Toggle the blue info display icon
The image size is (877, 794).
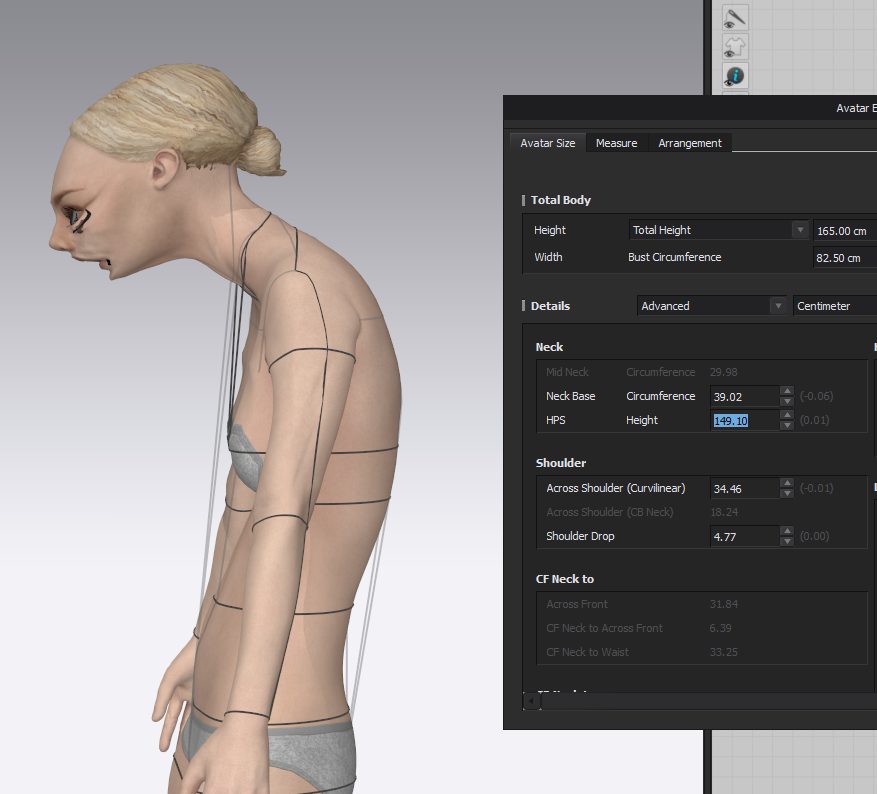tap(735, 76)
